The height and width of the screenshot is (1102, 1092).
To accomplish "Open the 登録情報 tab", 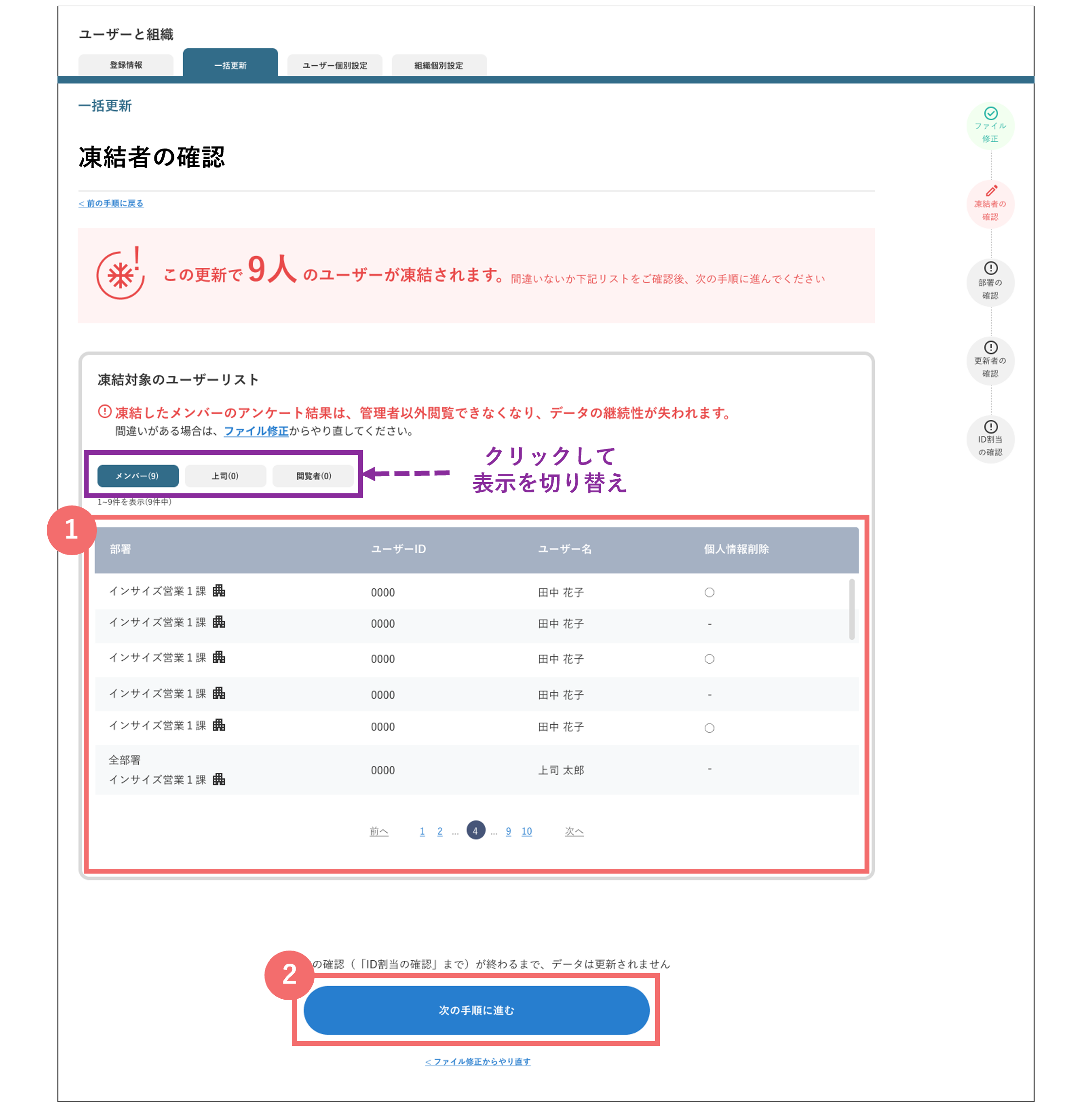I will pyautogui.click(x=126, y=65).
